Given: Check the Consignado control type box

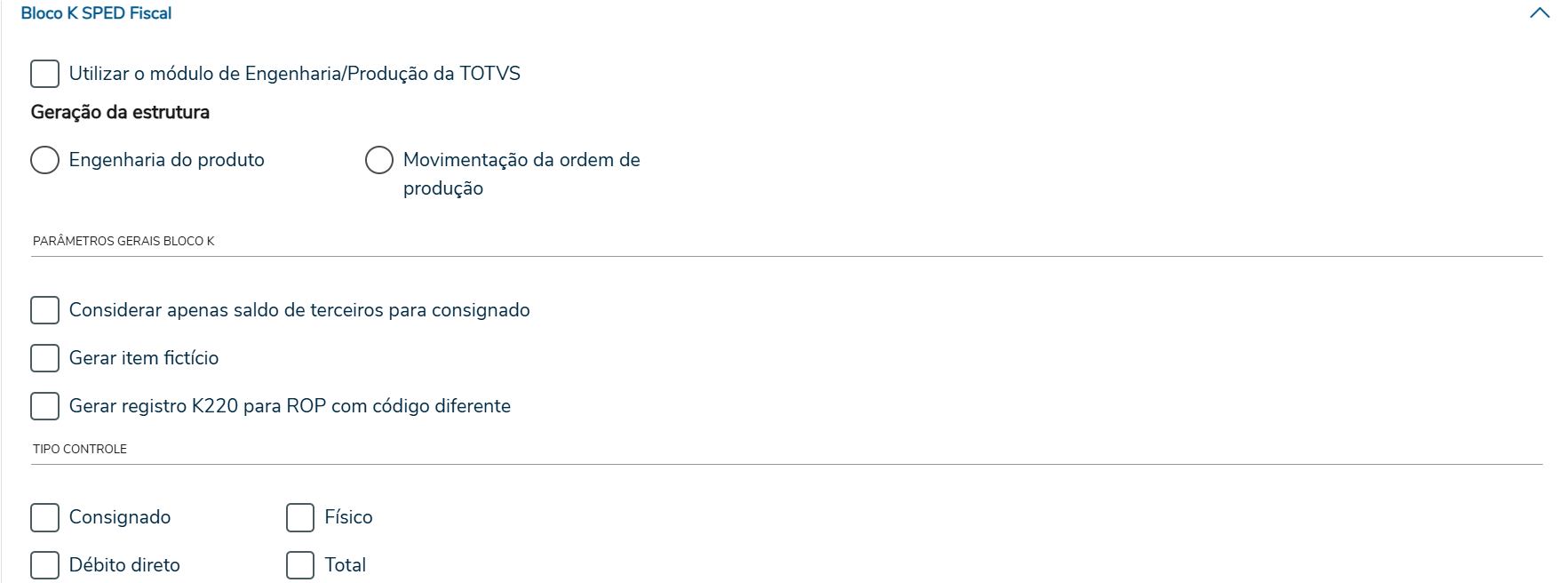Looking at the screenshot, I should coord(45,517).
